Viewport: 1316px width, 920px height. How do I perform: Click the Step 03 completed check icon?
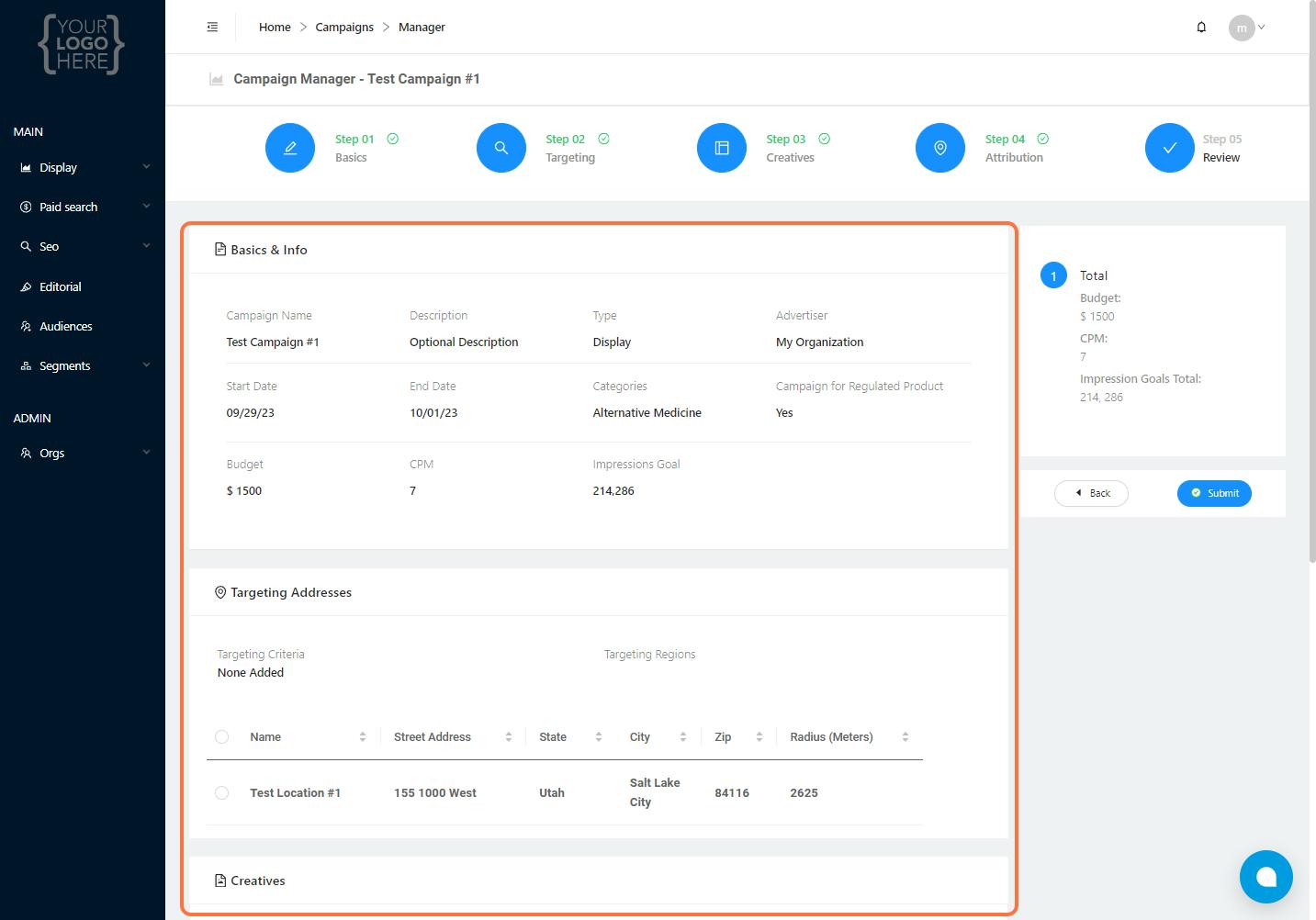click(825, 139)
